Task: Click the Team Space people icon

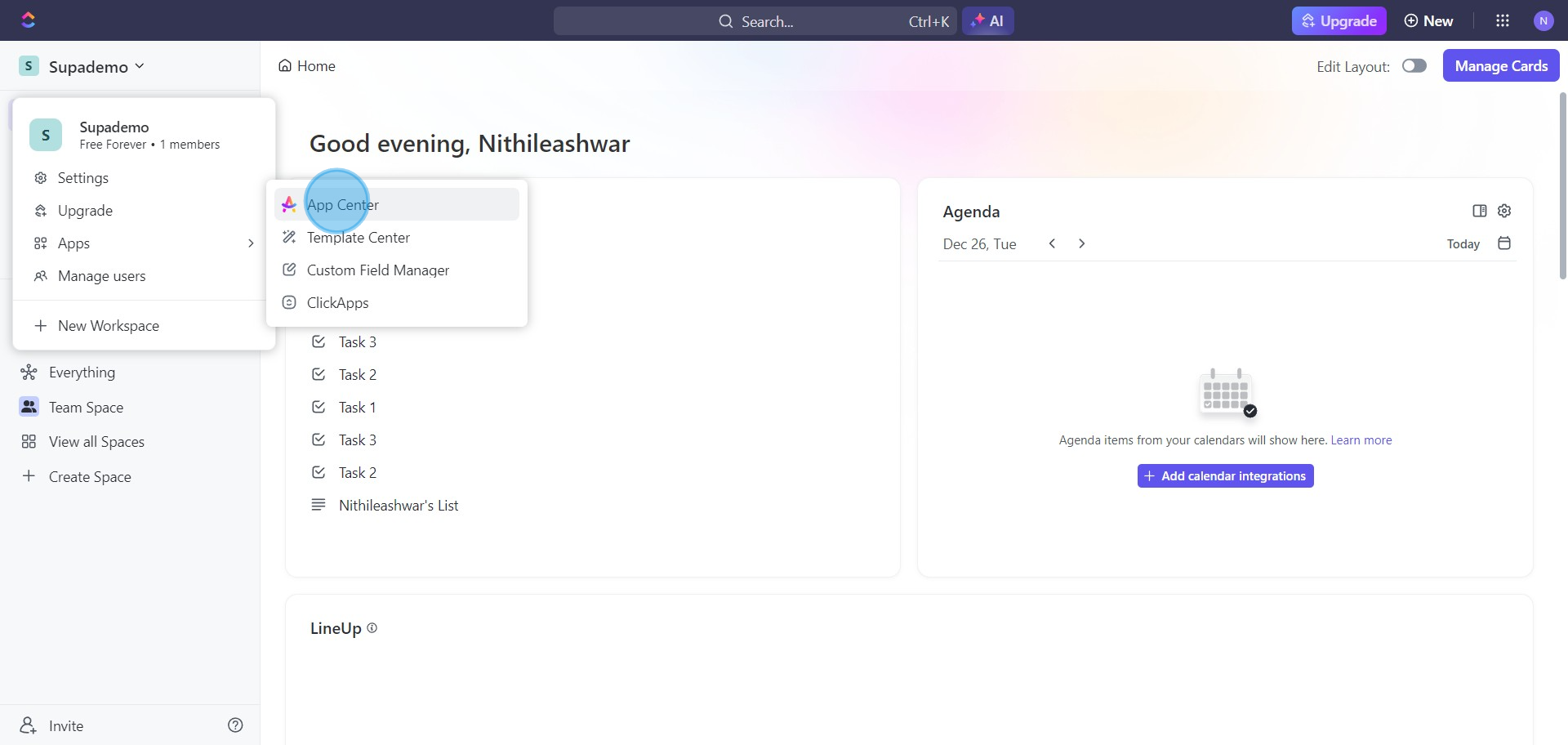Action: click(x=29, y=406)
